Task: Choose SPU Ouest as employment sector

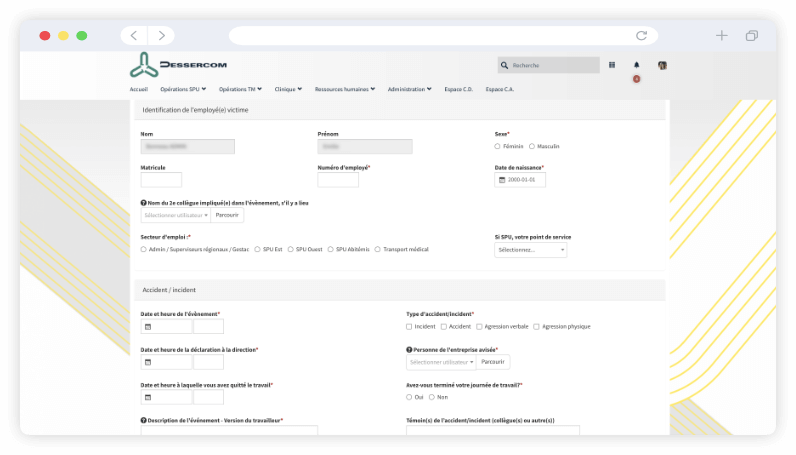Action: click(x=291, y=249)
